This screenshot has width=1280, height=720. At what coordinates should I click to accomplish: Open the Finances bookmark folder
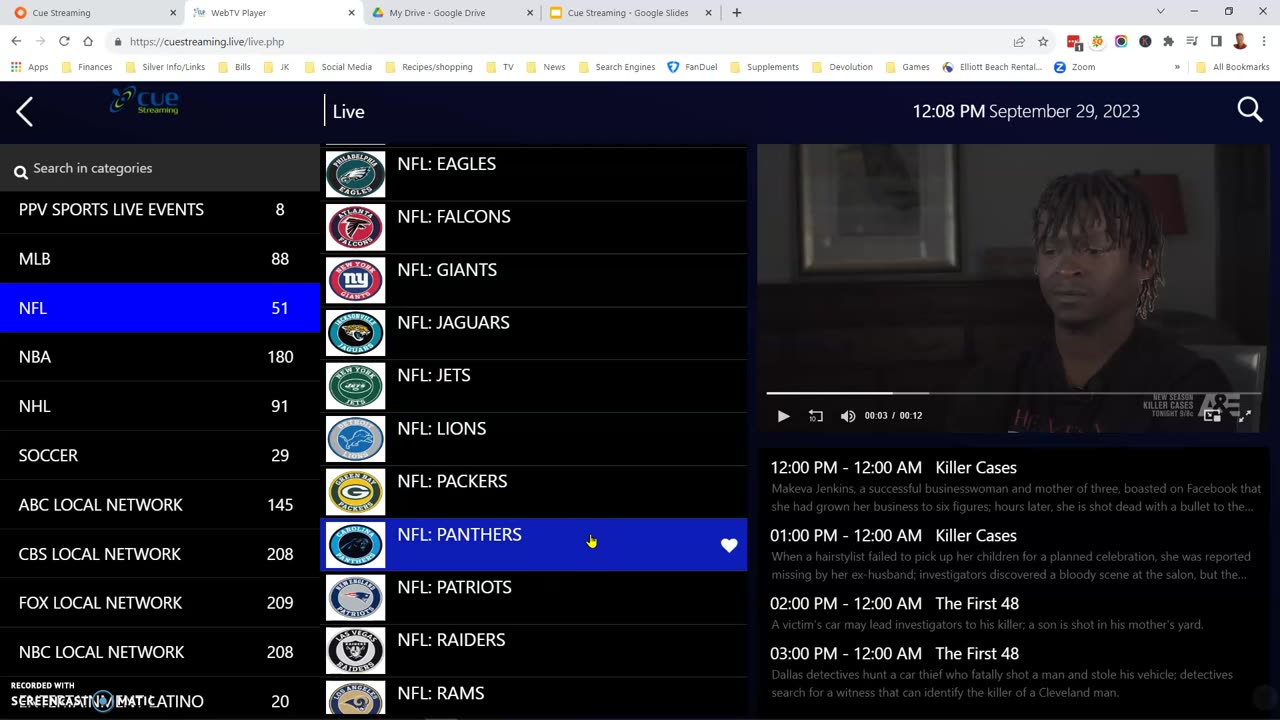coord(87,67)
